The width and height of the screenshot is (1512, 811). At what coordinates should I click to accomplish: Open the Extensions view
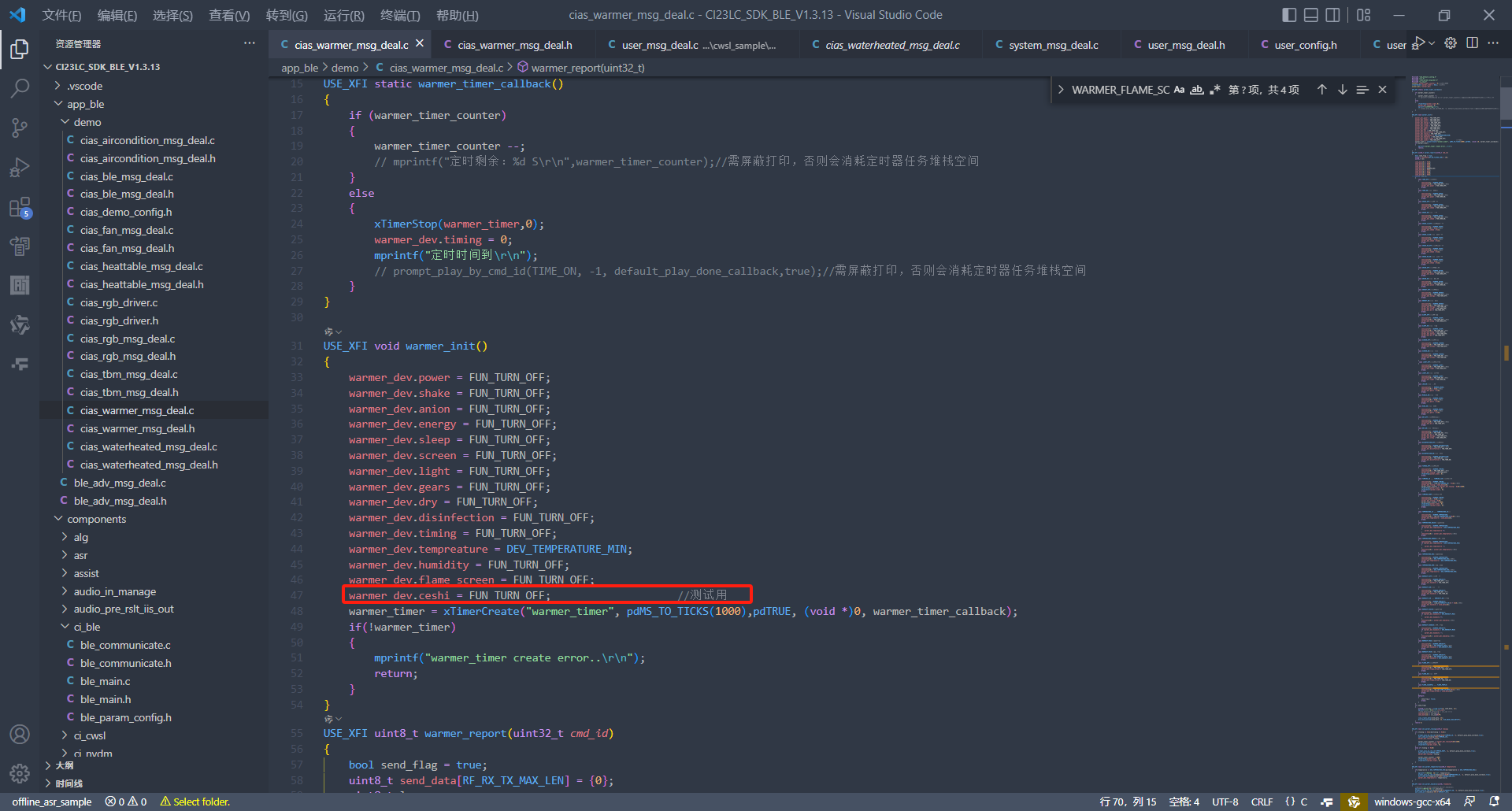[x=20, y=208]
